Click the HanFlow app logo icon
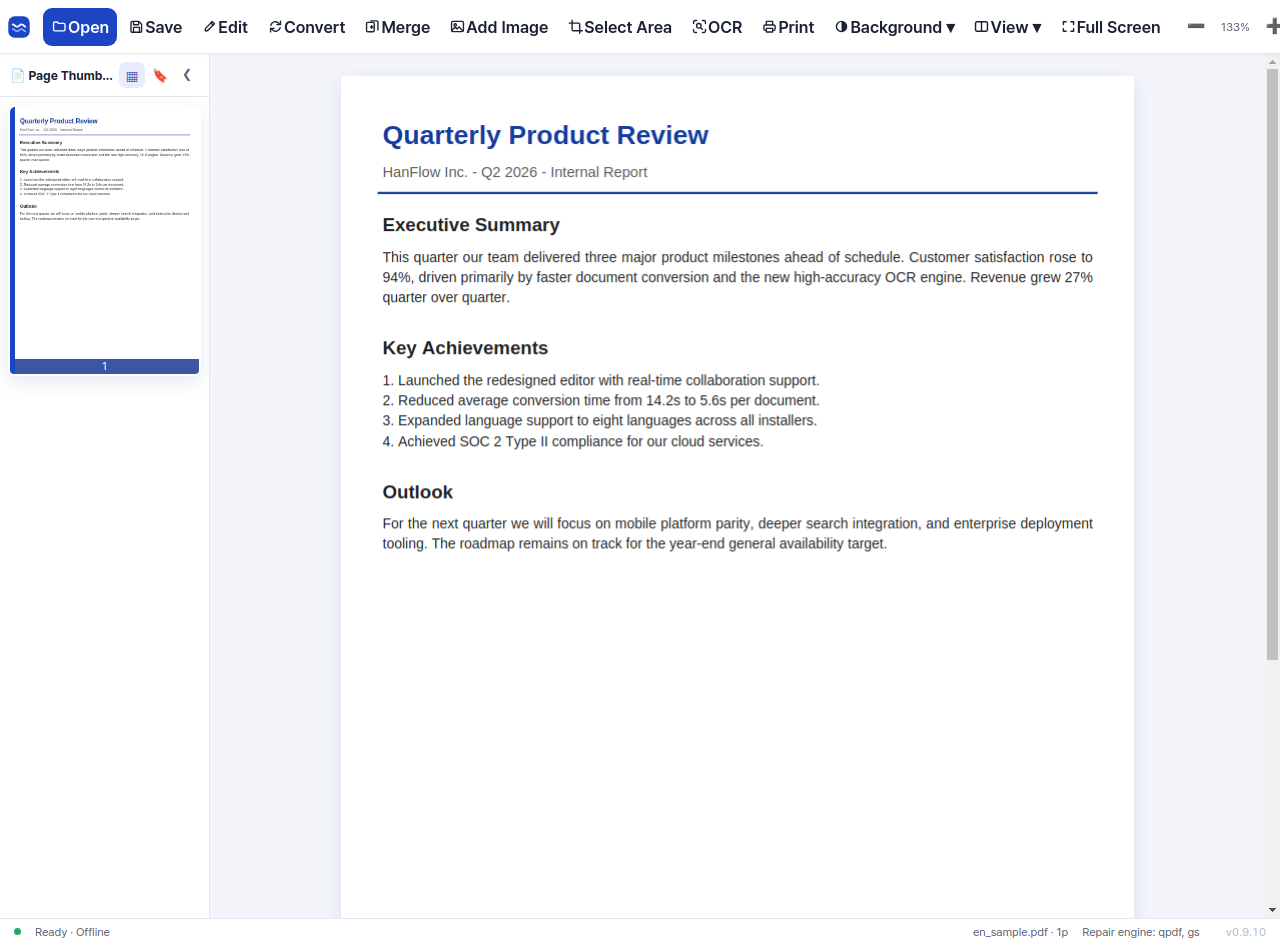This screenshot has height=944, width=1280. (x=19, y=27)
